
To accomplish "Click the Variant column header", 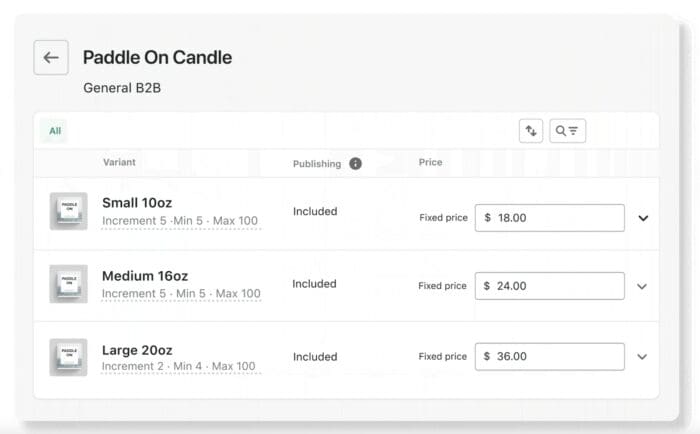I will pyautogui.click(x=119, y=162).
